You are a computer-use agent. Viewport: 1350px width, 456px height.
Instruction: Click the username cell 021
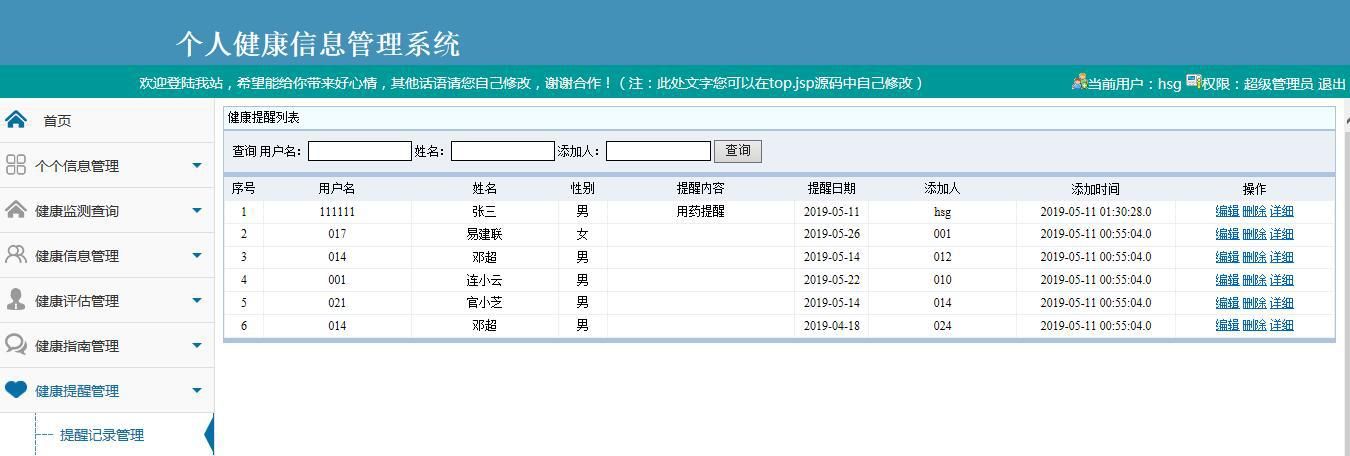point(337,303)
